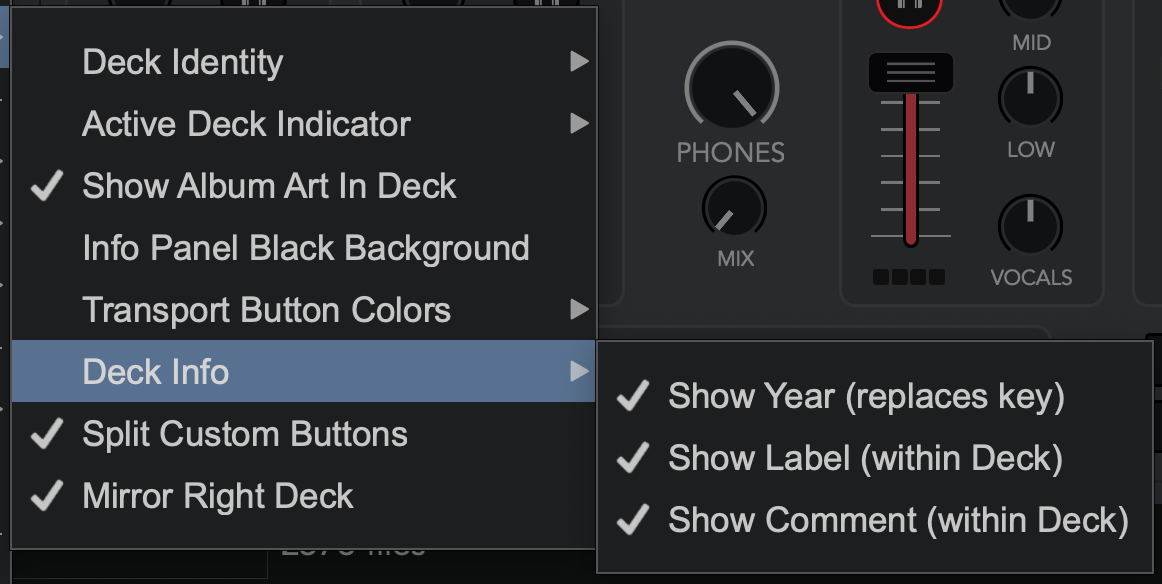Click the checkmark beside Show Album Art
1162x584 pixels.
(47, 186)
